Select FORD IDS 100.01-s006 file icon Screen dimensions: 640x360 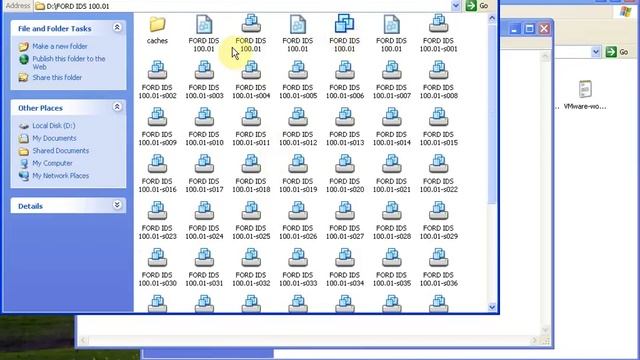click(345, 70)
